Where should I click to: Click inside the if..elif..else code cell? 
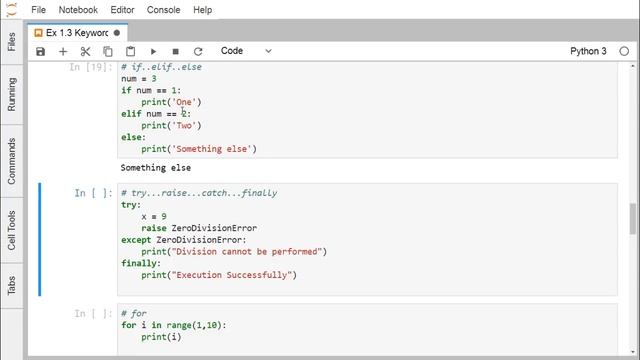(367, 109)
